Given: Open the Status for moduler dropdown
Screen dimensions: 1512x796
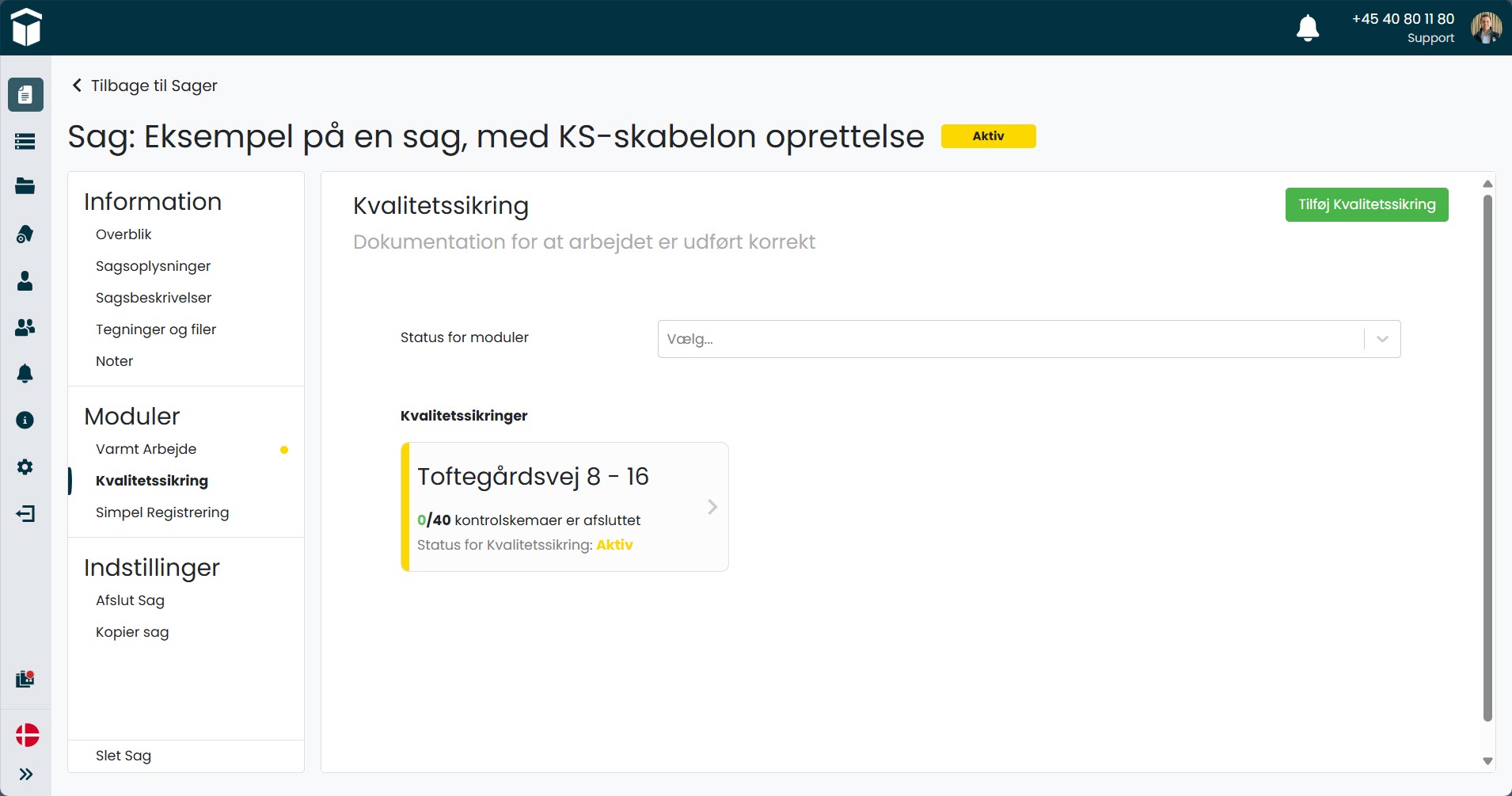Looking at the screenshot, I should pyautogui.click(x=1028, y=338).
